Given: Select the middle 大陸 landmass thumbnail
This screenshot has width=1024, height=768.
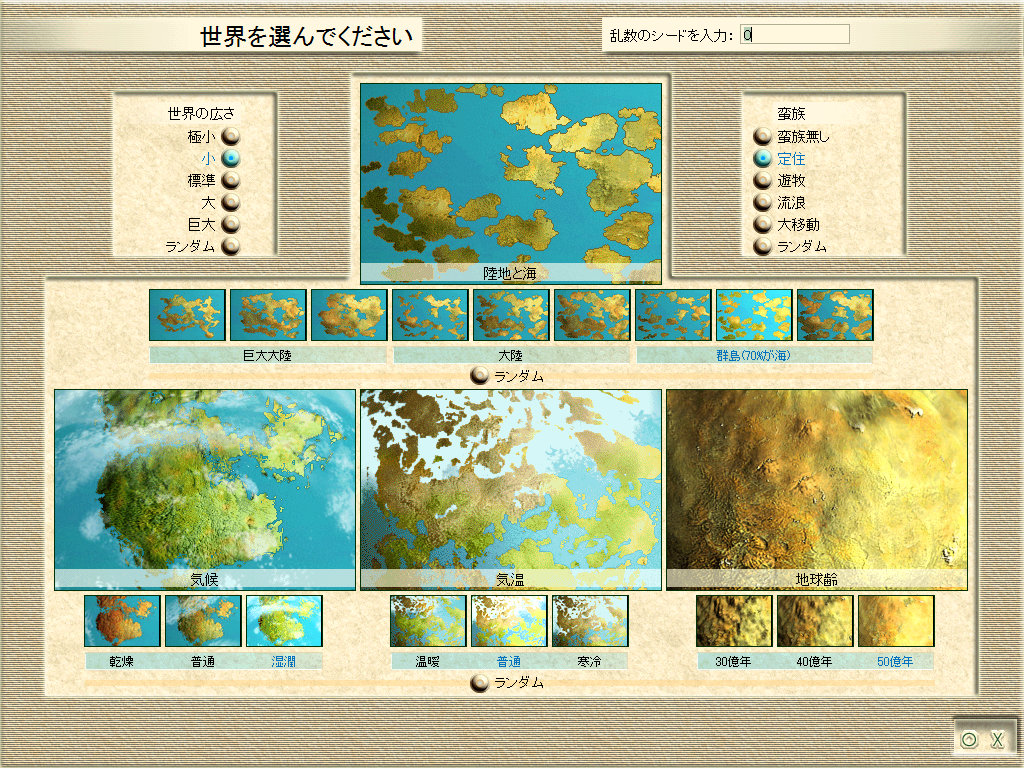Looking at the screenshot, I should pos(511,315).
